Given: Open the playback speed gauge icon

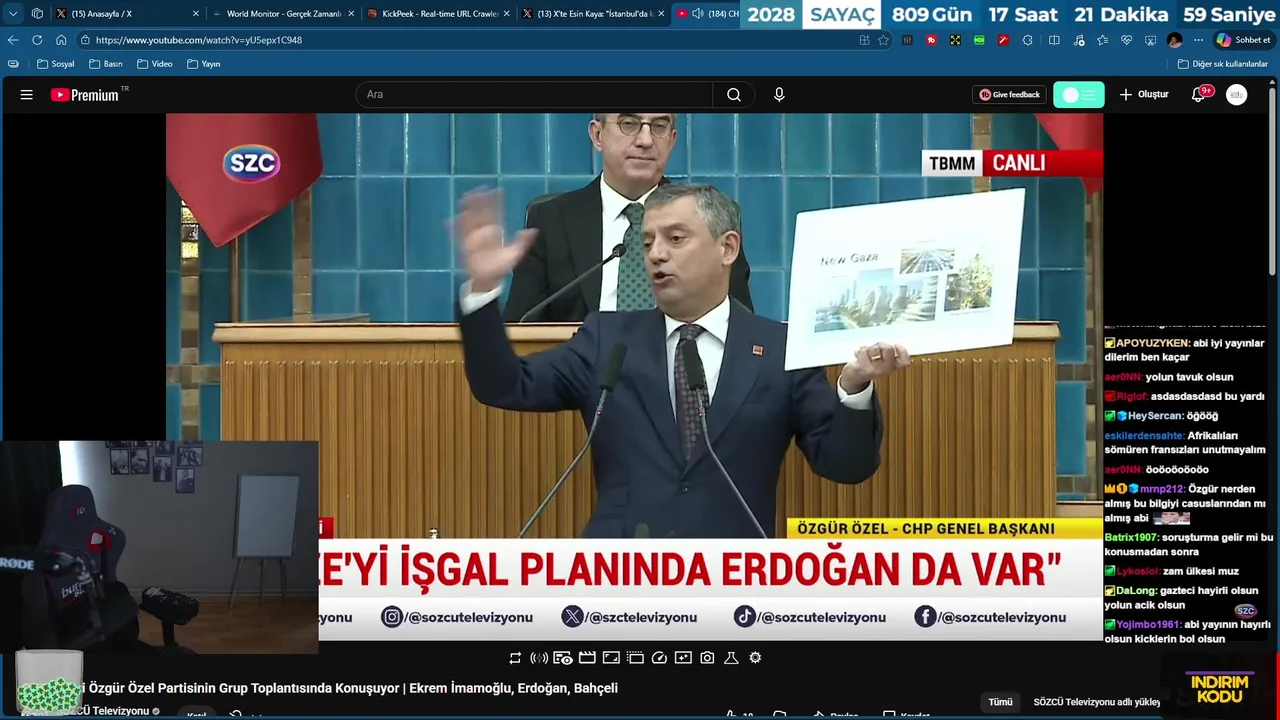Looking at the screenshot, I should [659, 658].
